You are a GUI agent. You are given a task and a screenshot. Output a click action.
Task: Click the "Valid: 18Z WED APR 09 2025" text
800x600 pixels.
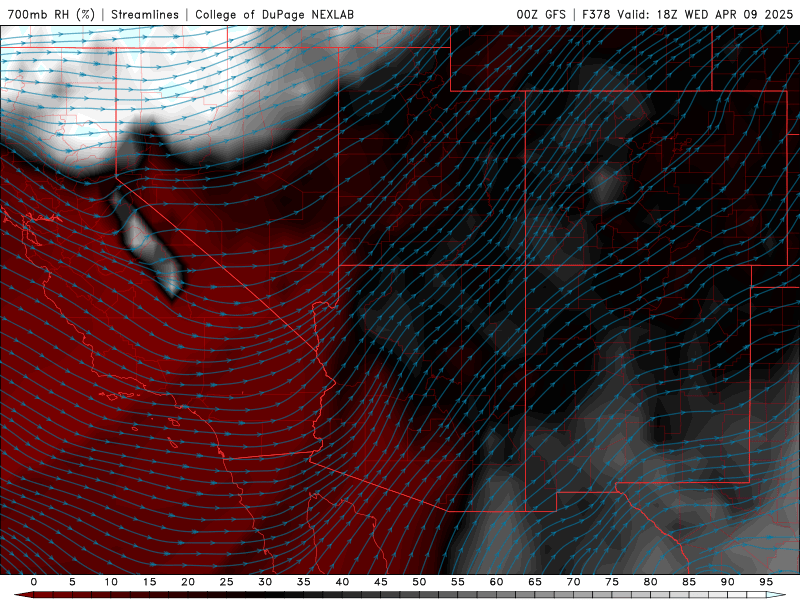click(705, 14)
